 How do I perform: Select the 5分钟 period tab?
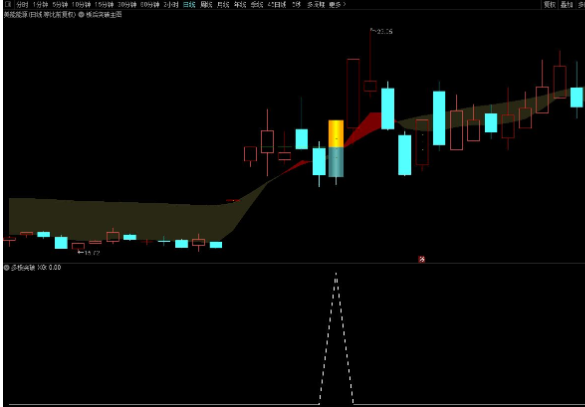pos(60,4)
